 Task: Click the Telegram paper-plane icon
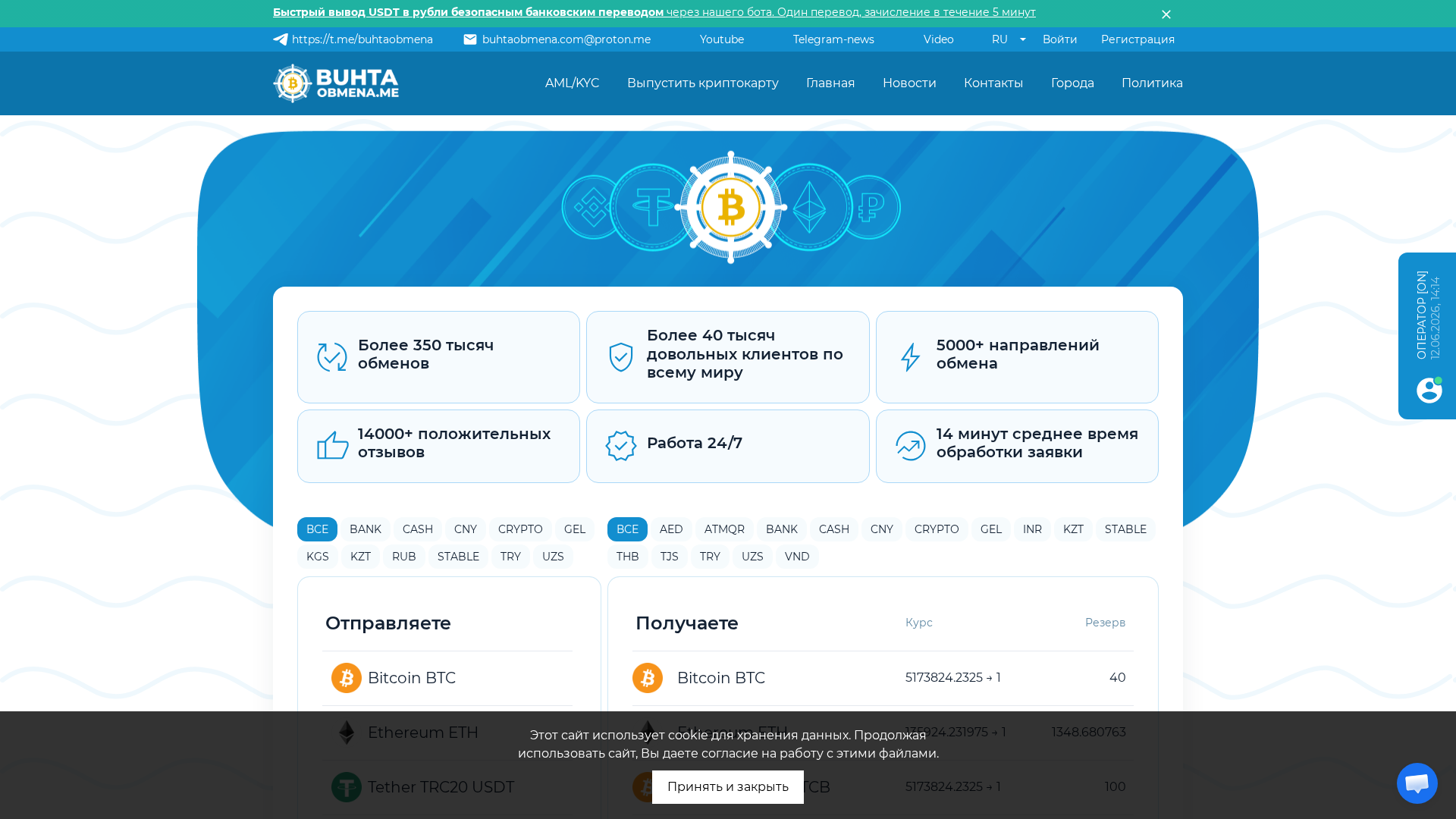tap(281, 39)
